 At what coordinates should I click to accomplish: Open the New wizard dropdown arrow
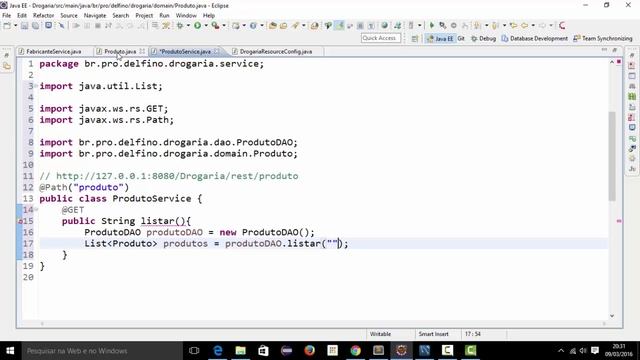click(x=16, y=26)
